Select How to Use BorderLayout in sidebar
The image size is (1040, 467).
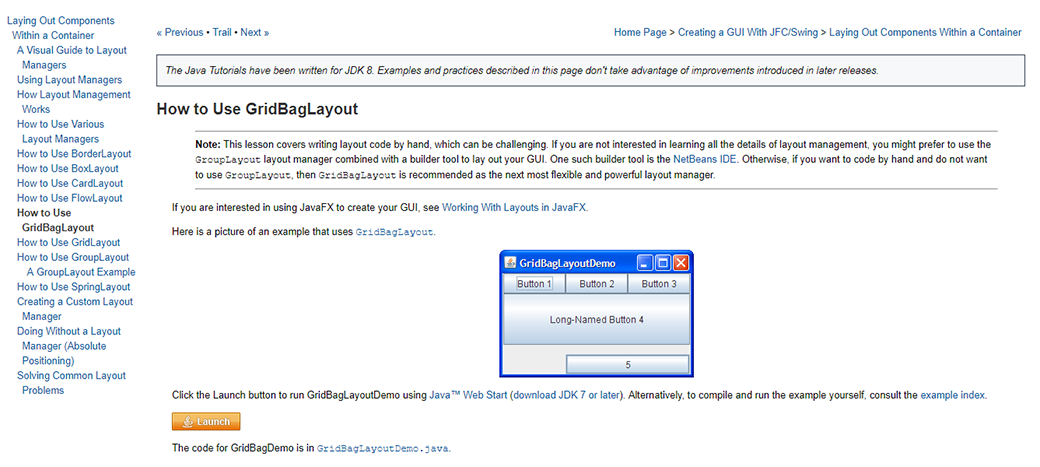74,154
